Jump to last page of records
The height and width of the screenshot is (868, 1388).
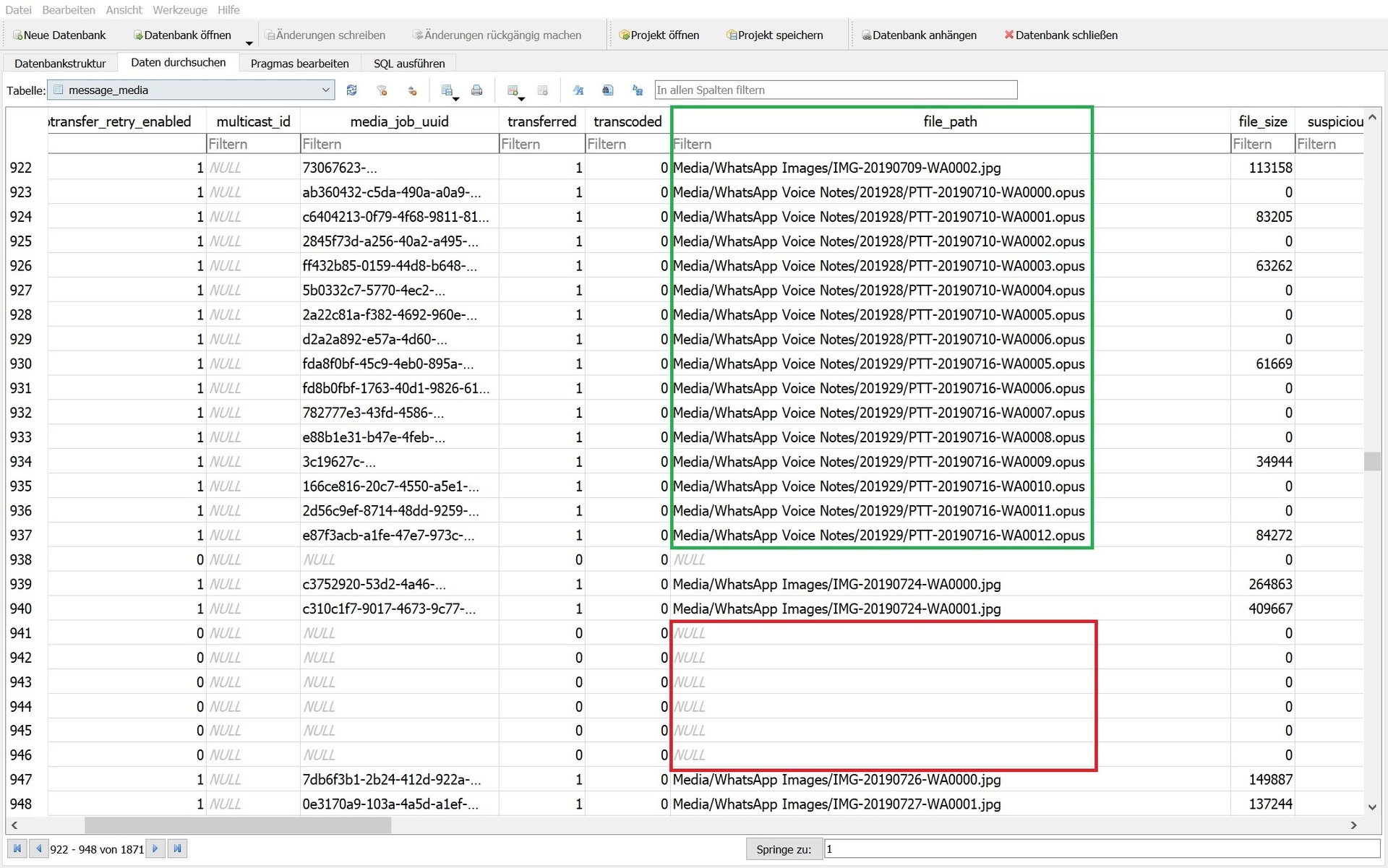coord(177,848)
